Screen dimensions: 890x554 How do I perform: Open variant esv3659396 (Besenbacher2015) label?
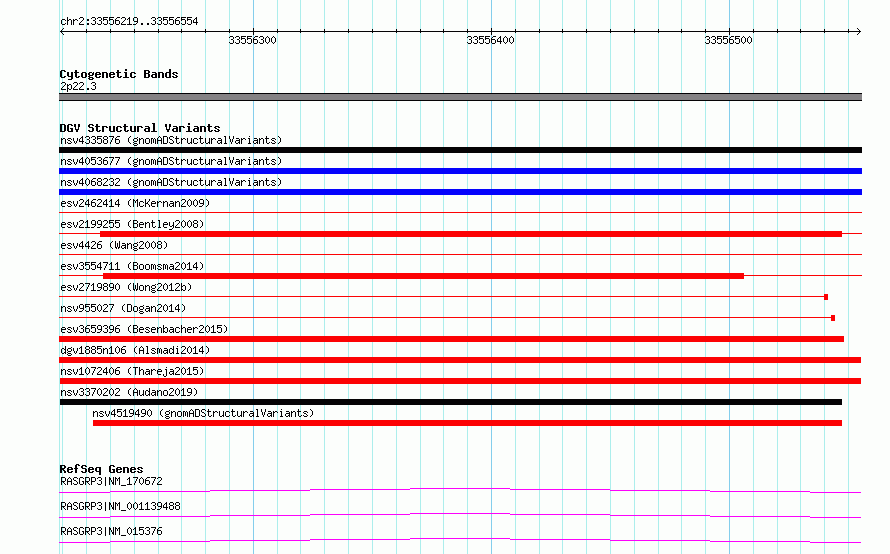pyautogui.click(x=144, y=329)
